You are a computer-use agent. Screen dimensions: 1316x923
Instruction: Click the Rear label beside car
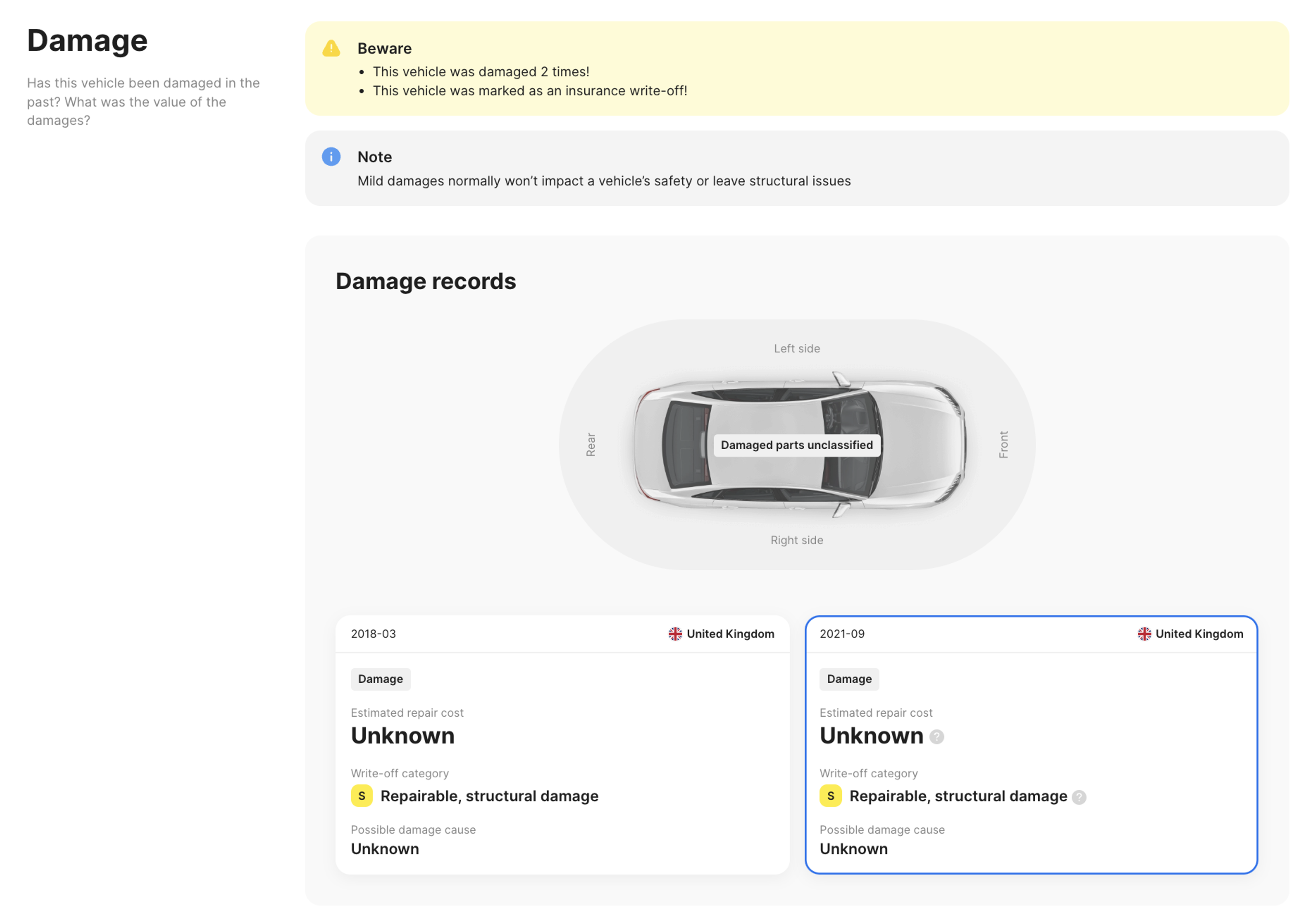pyautogui.click(x=591, y=444)
